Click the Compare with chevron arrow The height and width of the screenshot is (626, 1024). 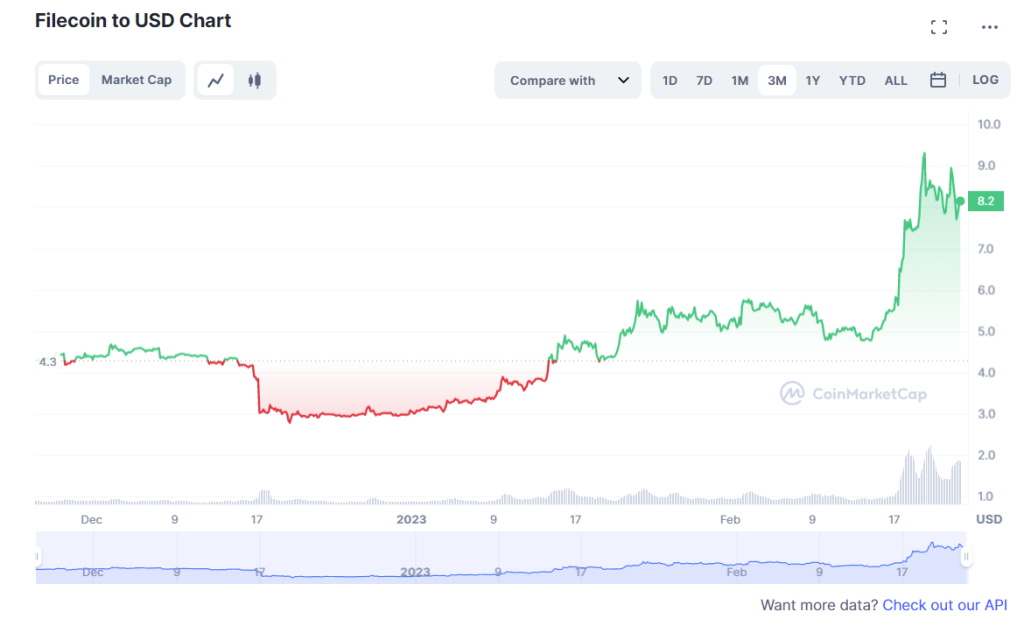click(623, 80)
